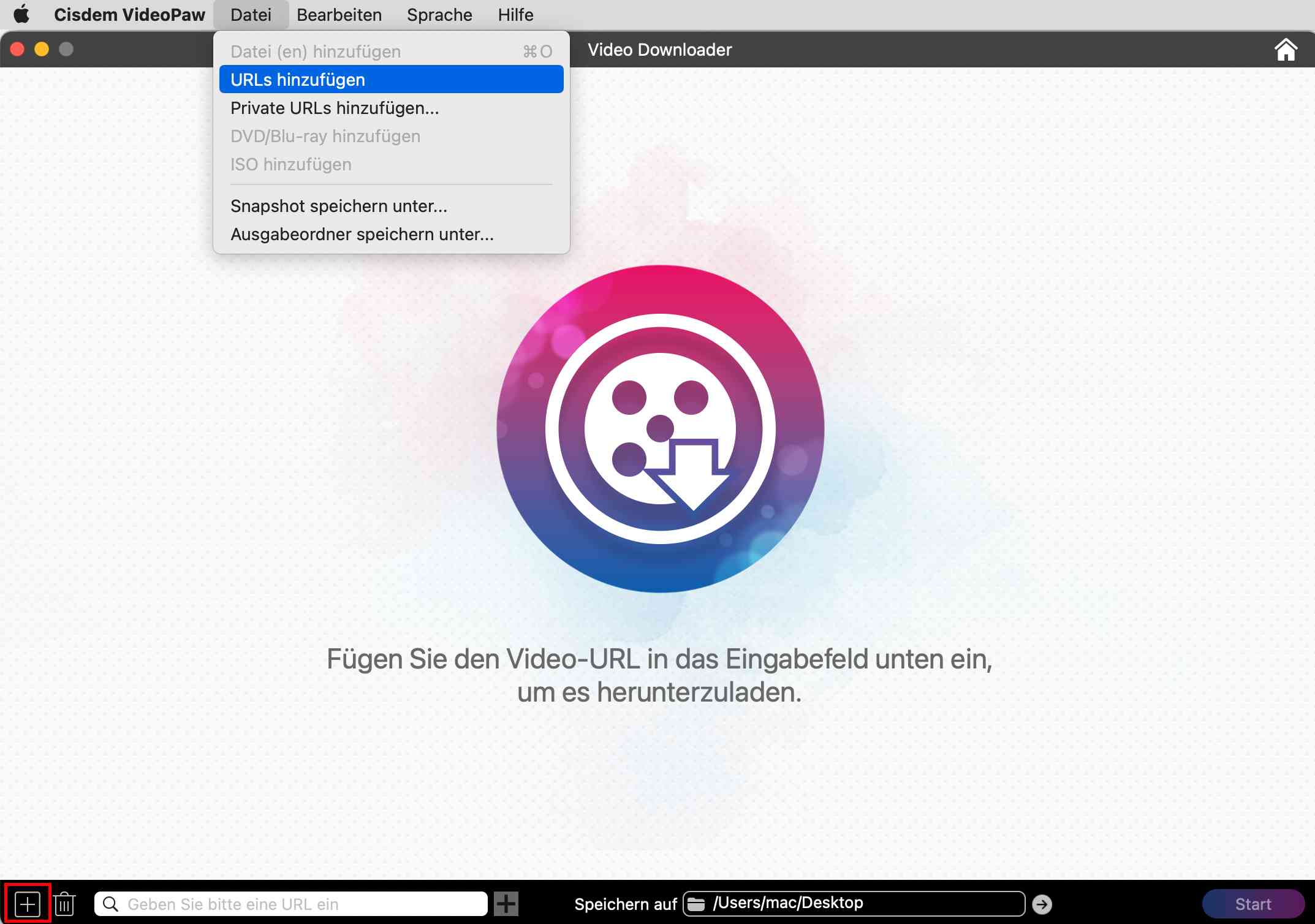Click the magnifier icon in the URL field
1315x924 pixels.
[111, 903]
